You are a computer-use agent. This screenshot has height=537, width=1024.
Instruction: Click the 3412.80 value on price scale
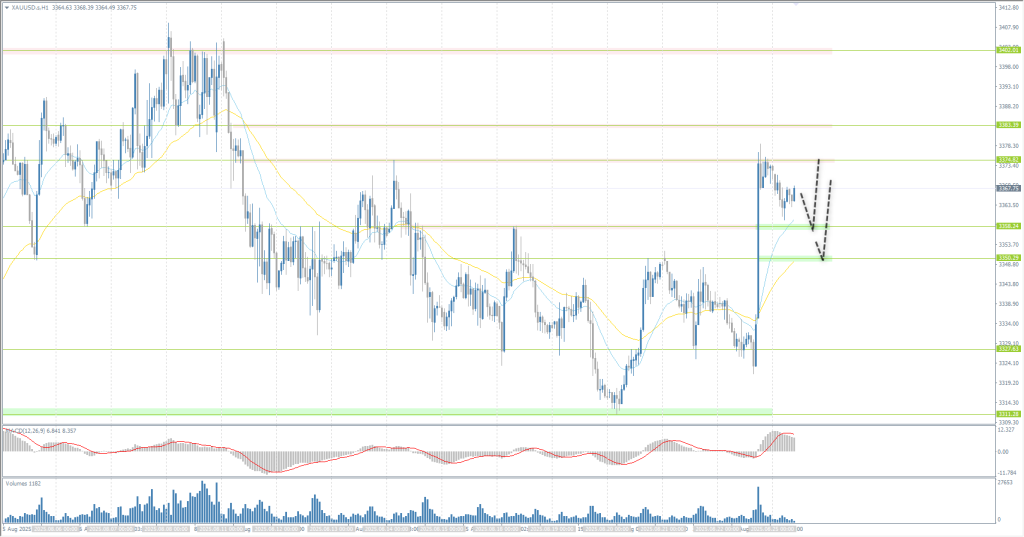point(1008,8)
